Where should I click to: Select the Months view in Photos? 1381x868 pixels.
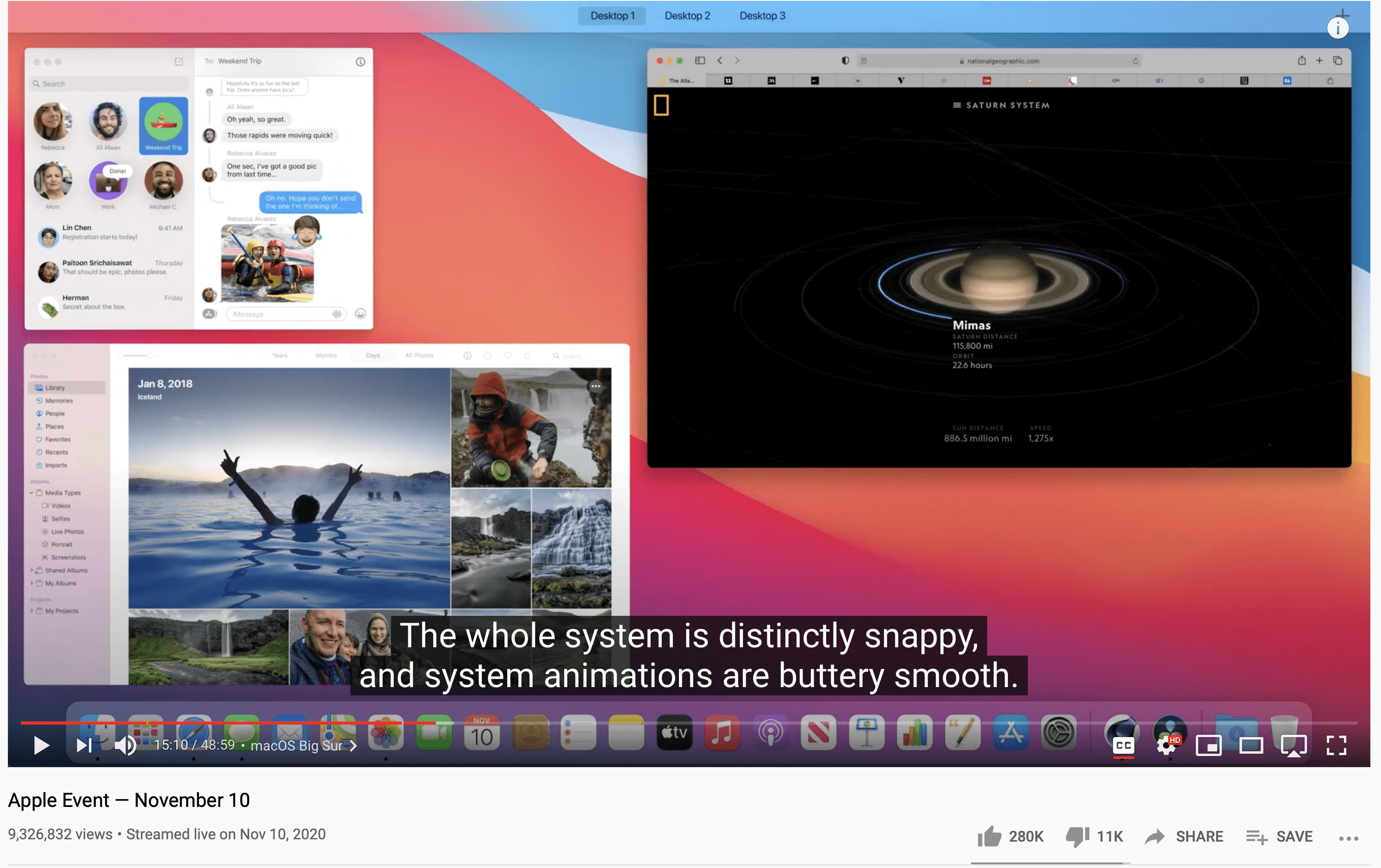pos(326,356)
